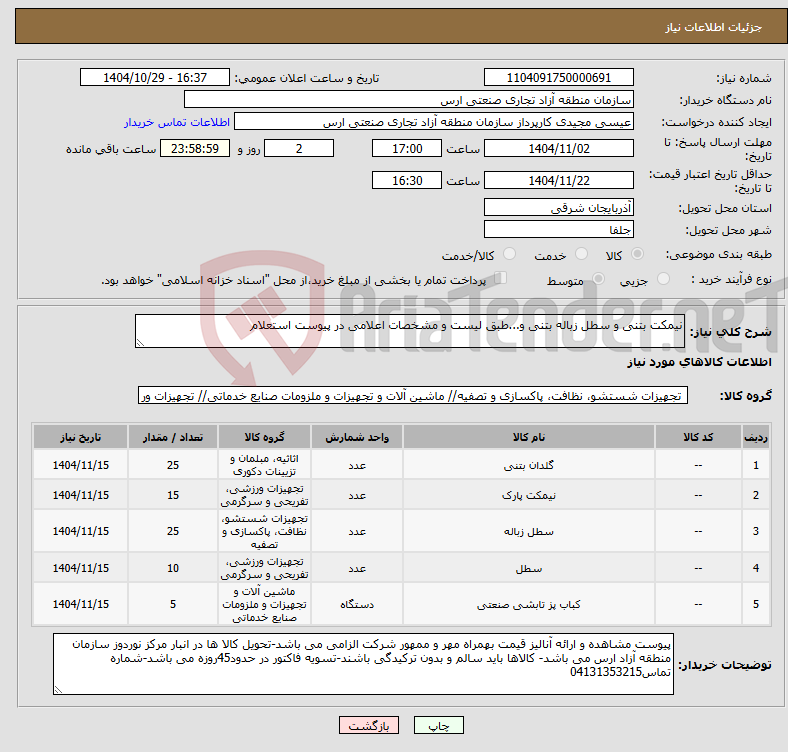Click the item name گلدان بتنی
The image size is (788, 752).
[x=529, y=465]
